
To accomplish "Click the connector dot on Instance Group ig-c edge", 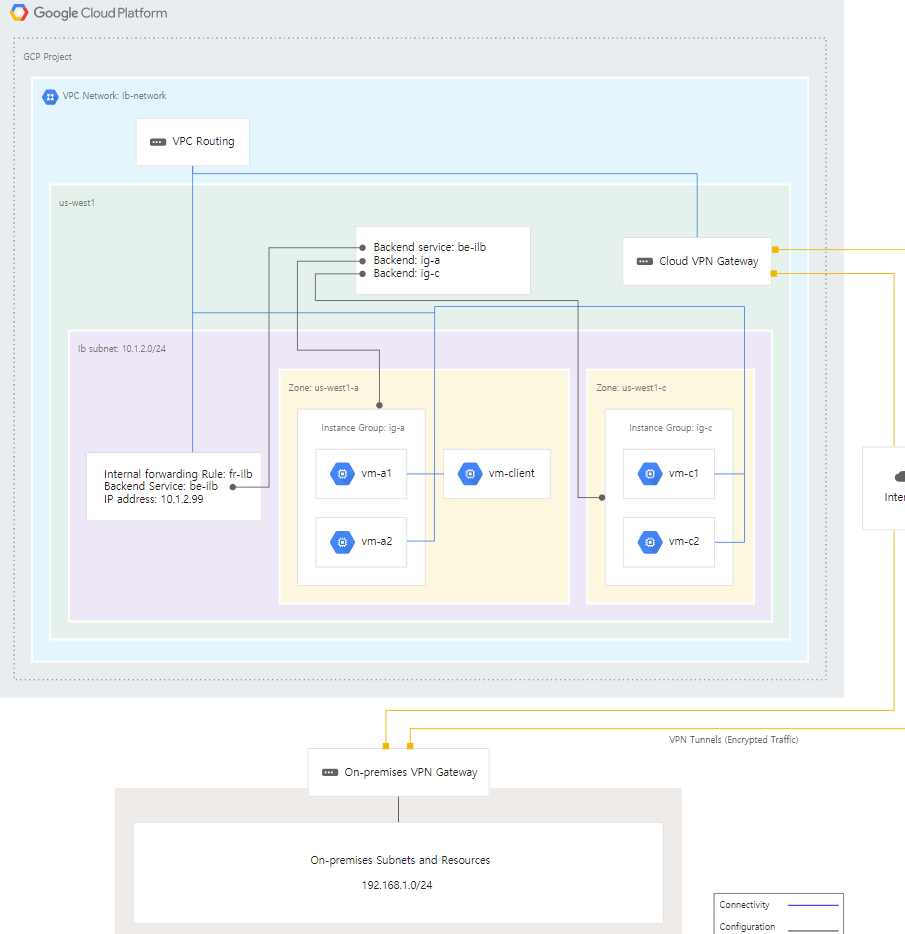I will pos(602,498).
